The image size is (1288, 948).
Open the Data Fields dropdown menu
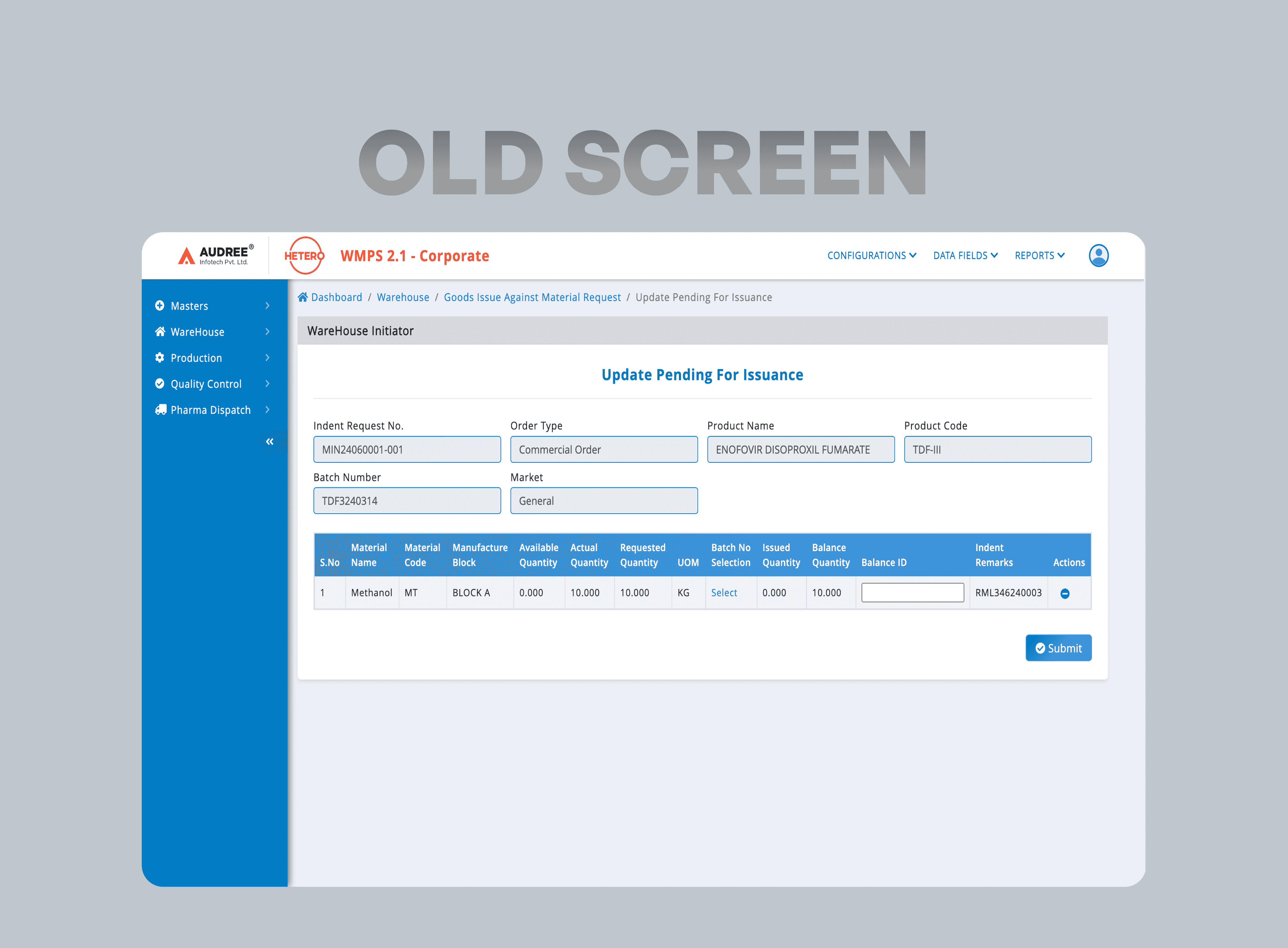tap(965, 255)
